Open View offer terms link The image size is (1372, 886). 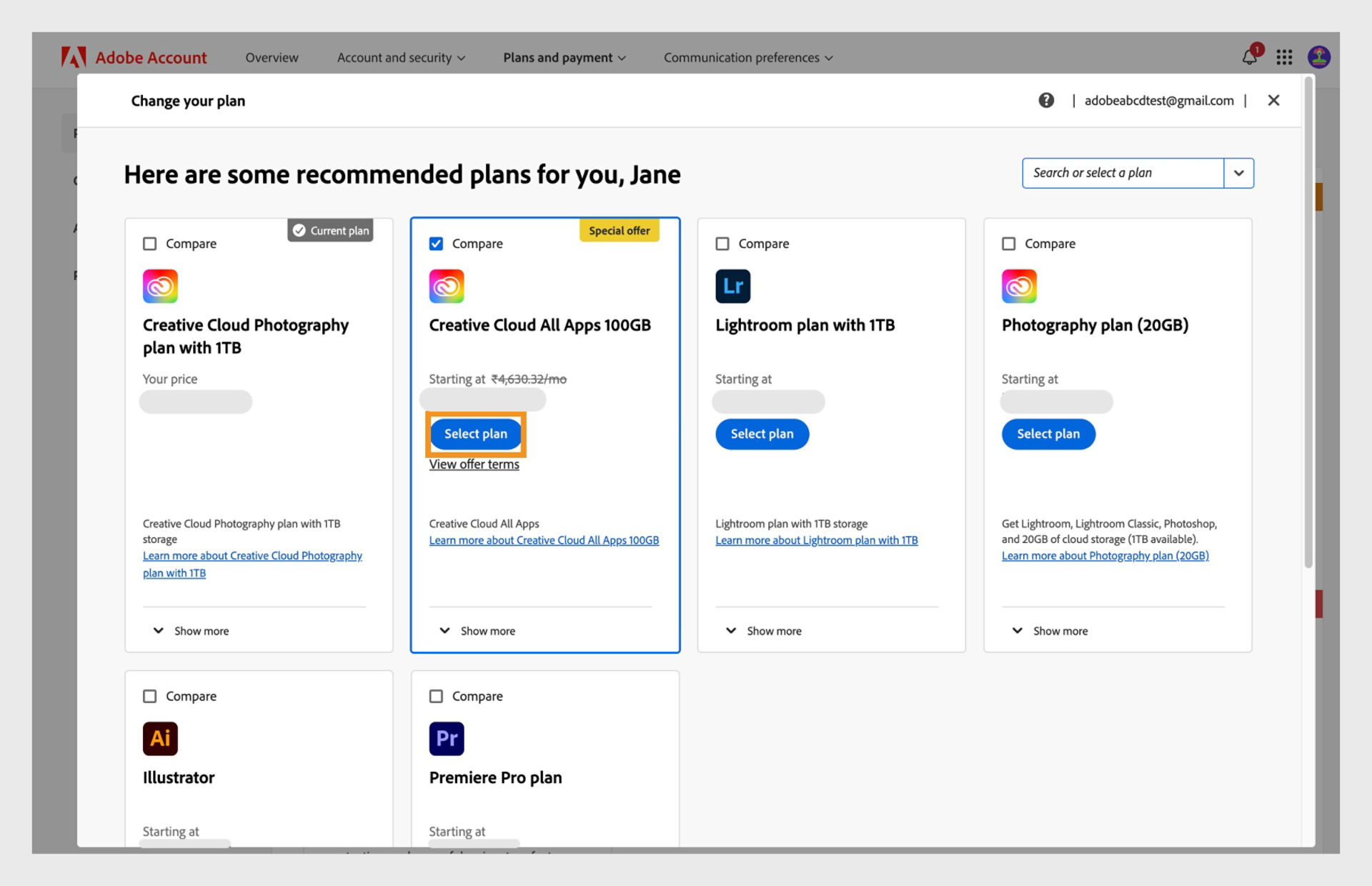point(474,464)
